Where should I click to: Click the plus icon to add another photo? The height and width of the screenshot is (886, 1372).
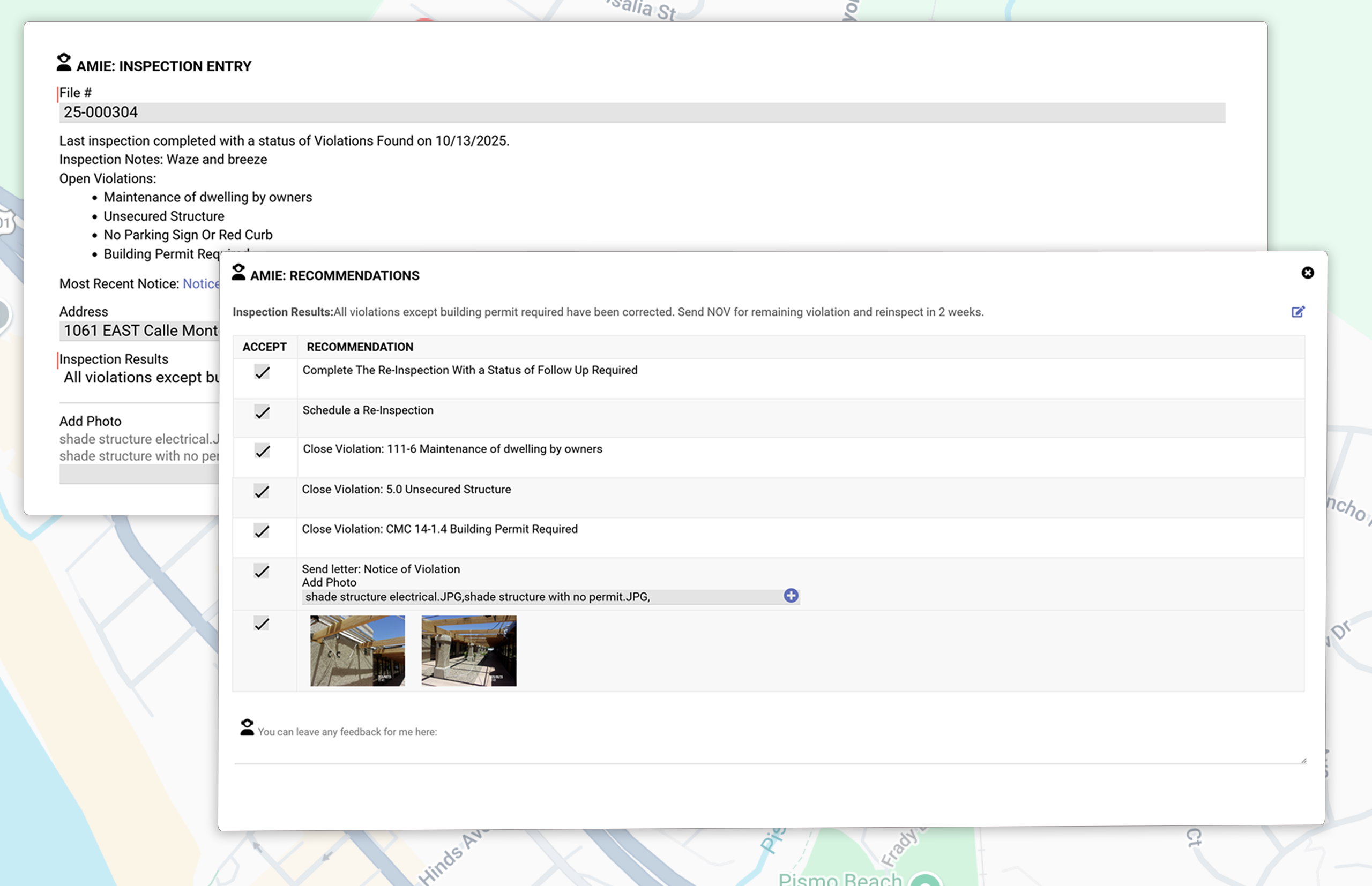[791, 596]
